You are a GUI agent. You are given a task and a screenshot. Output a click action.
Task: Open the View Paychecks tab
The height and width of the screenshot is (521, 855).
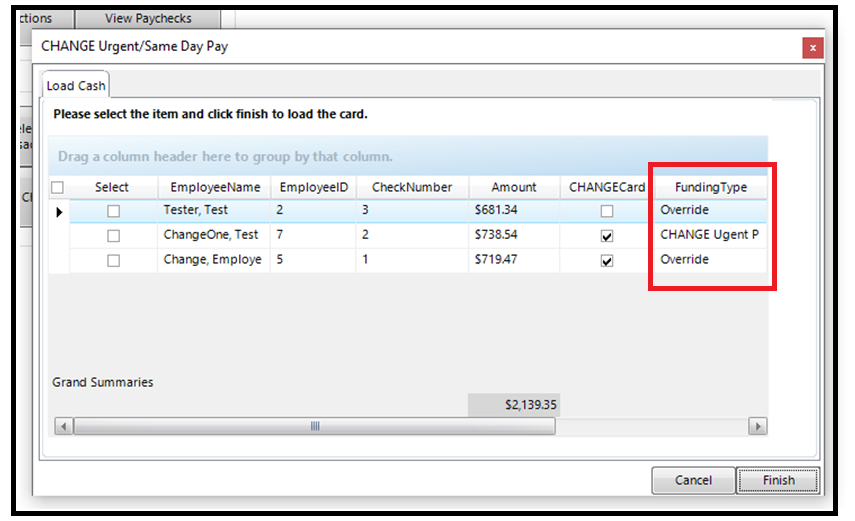pos(148,19)
